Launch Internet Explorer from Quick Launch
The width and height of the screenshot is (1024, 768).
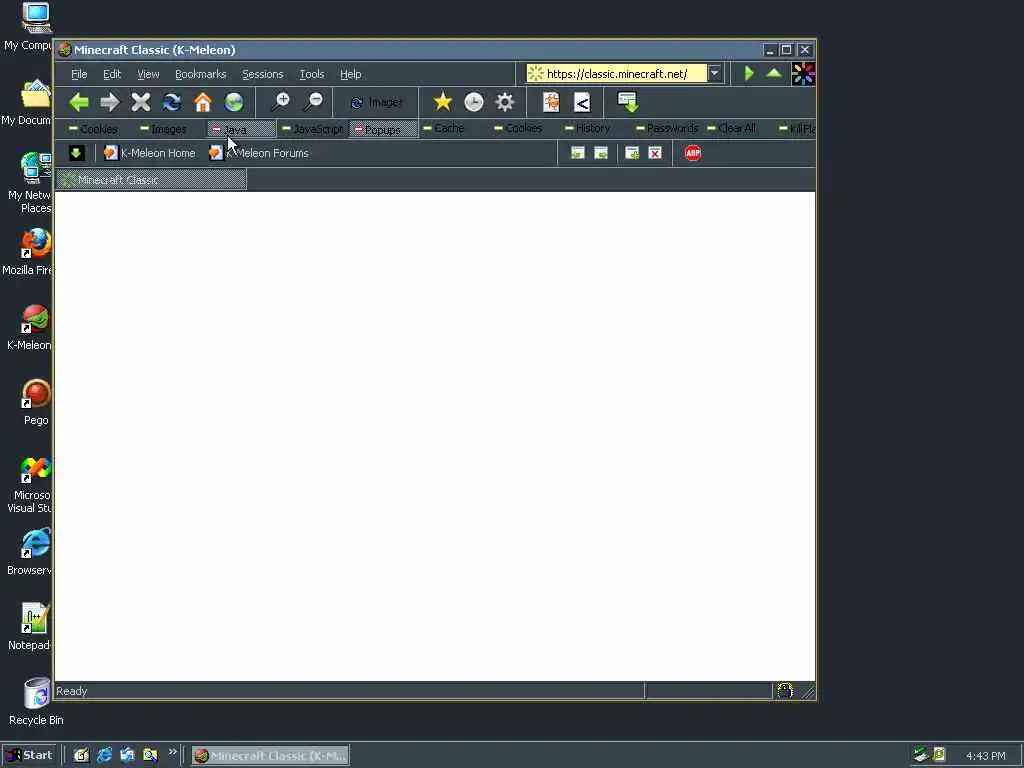click(x=104, y=755)
